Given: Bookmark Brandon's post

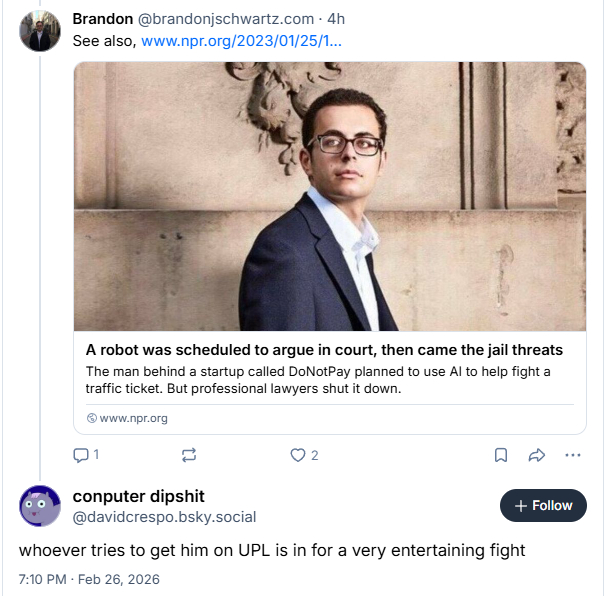Looking at the screenshot, I should tap(501, 455).
